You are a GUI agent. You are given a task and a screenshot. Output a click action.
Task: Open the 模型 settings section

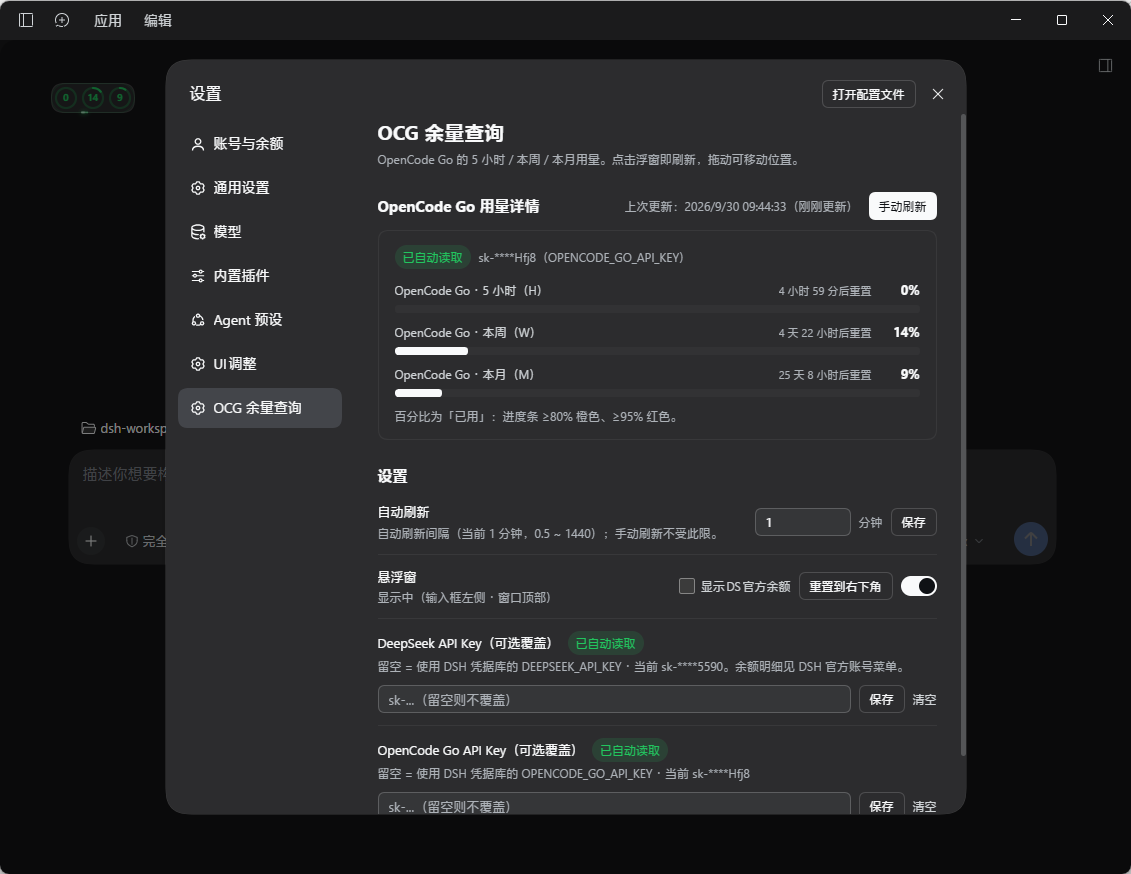(260, 231)
